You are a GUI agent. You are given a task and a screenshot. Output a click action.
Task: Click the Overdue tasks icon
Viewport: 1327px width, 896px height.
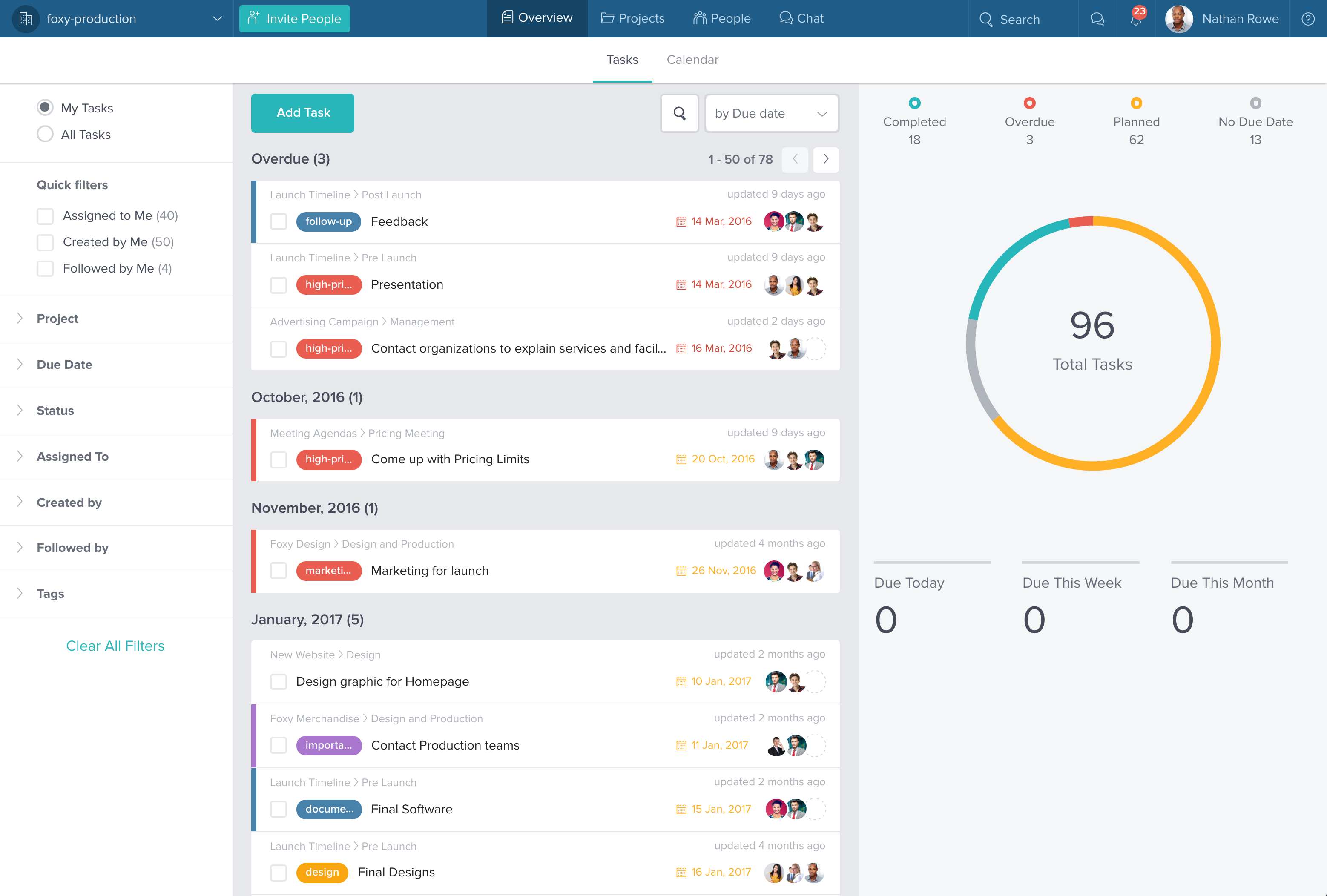point(1029,103)
